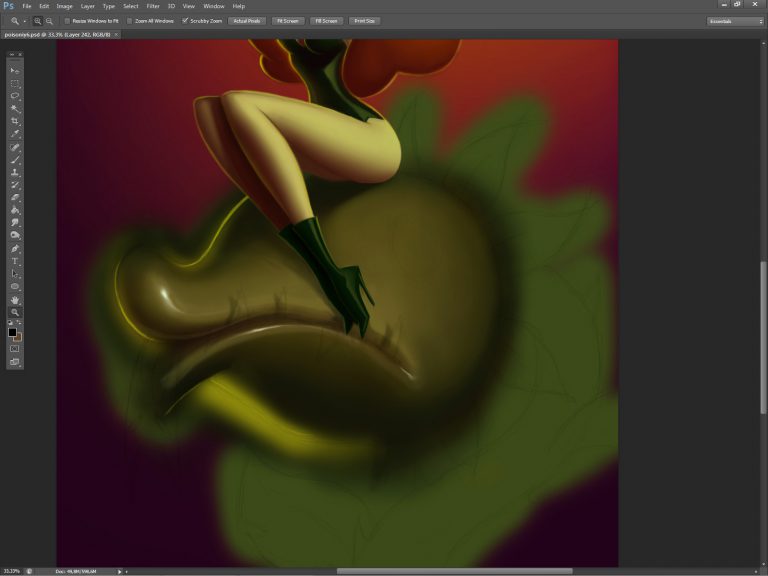Select the Pen tool
The image size is (768, 576).
pyautogui.click(x=15, y=249)
